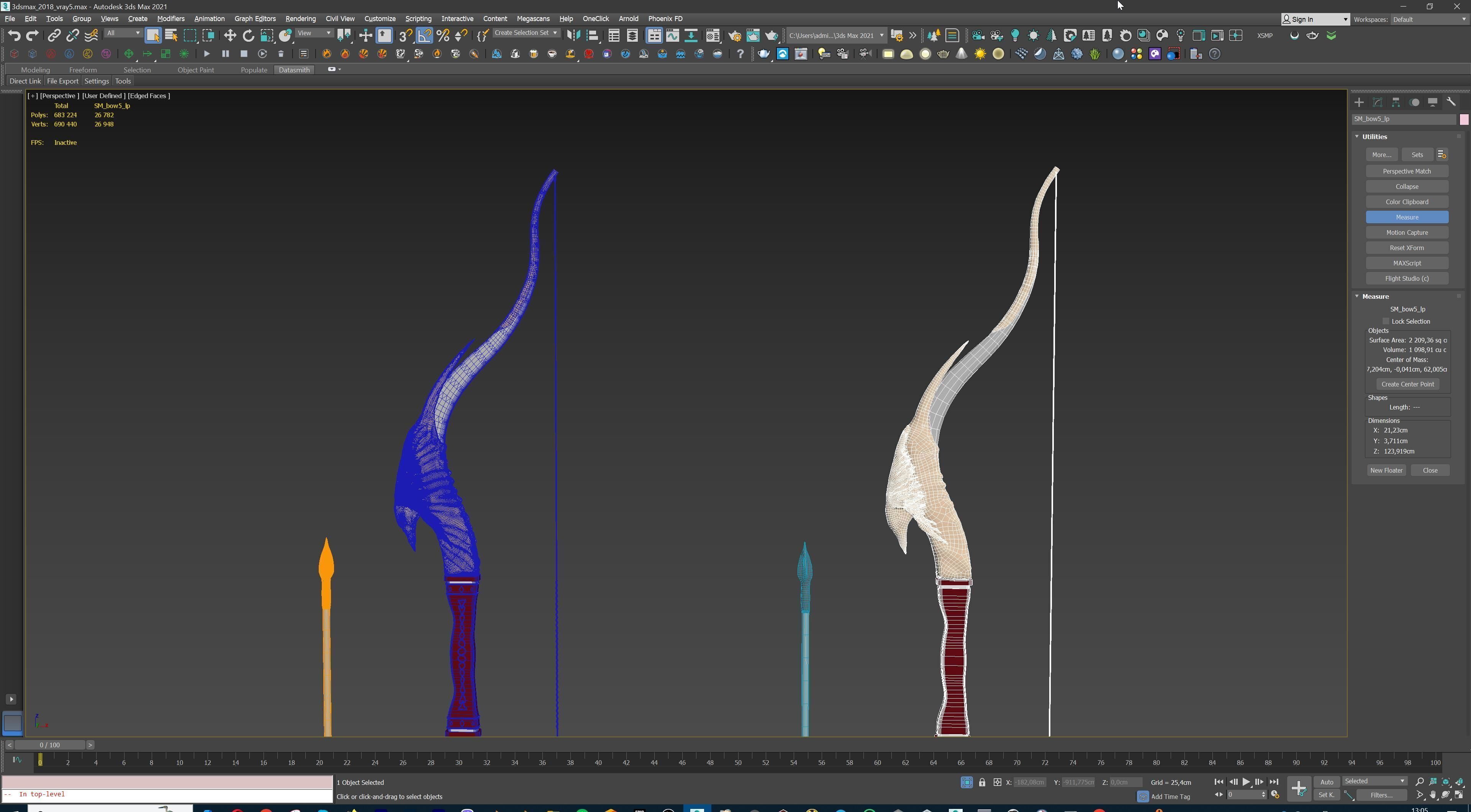Open the Modifiers menu
1471x812 pixels.
click(x=170, y=19)
